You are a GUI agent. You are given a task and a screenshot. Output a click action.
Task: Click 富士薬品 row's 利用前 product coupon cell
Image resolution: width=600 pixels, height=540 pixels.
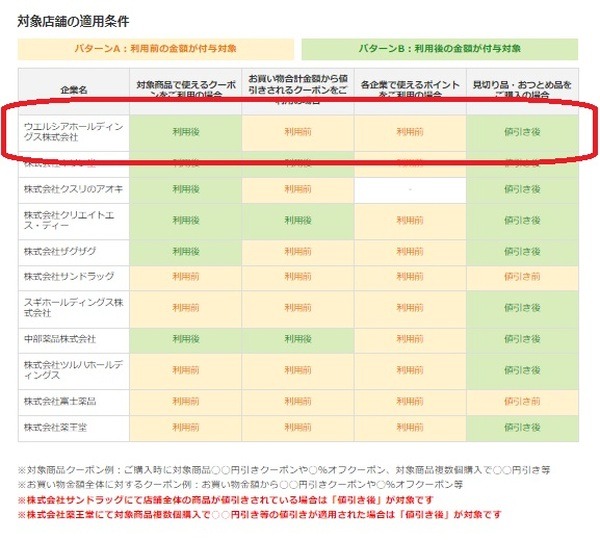point(186,402)
